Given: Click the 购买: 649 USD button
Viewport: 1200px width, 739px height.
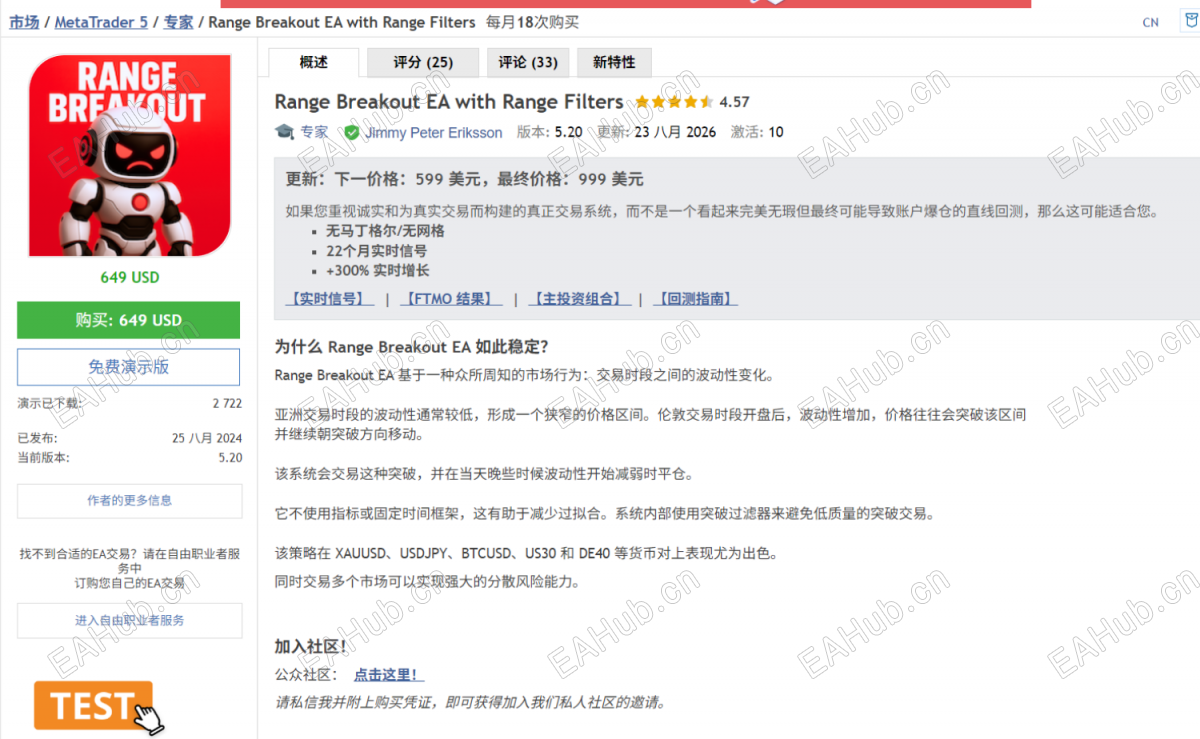Looking at the screenshot, I should [x=129, y=320].
